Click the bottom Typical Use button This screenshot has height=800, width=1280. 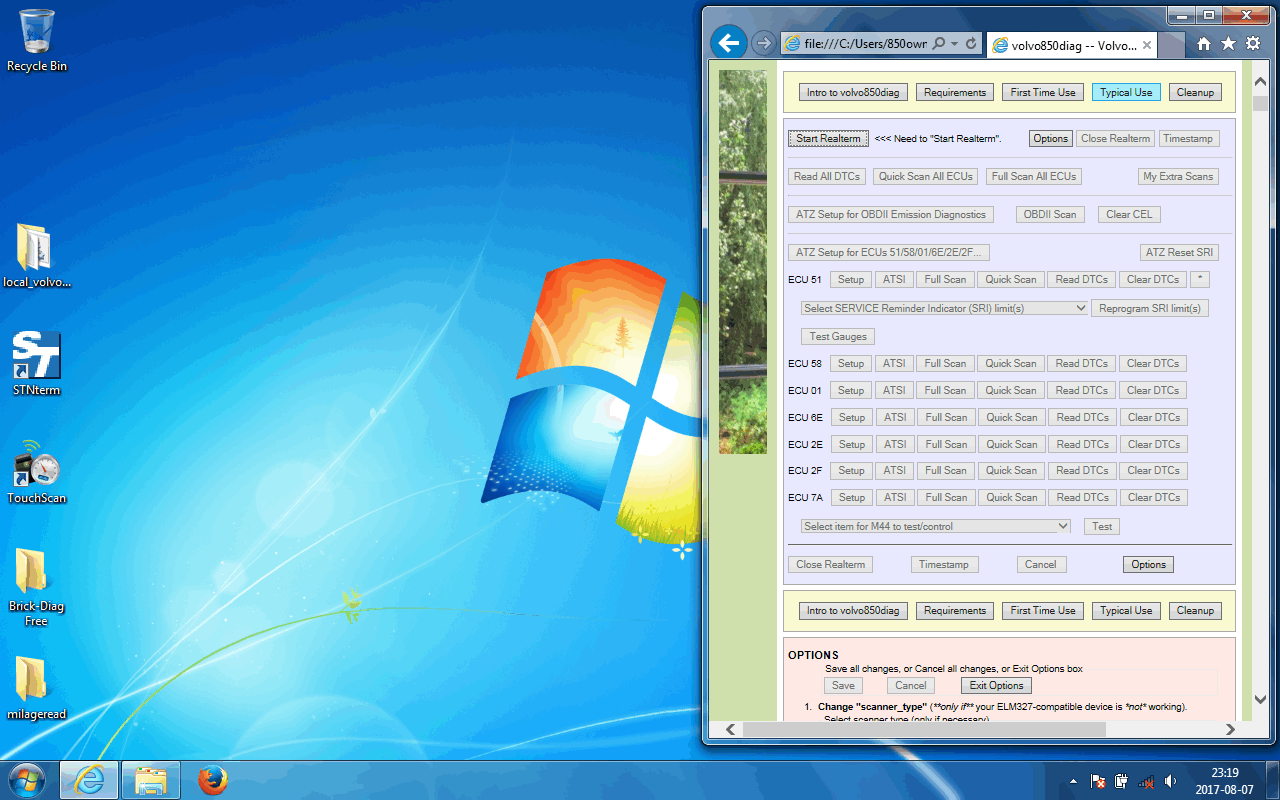[x=1126, y=610]
